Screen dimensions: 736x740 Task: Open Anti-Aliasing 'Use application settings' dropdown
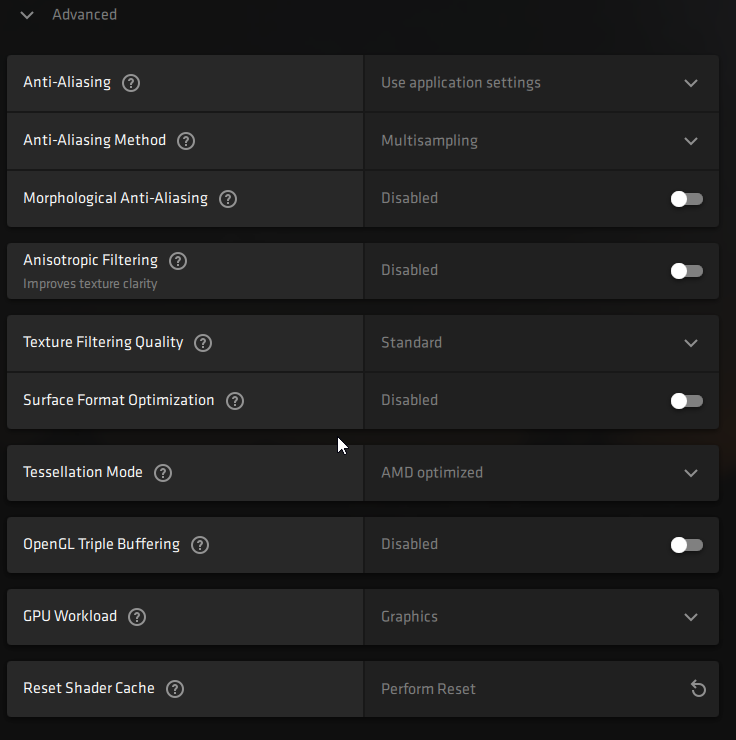pyautogui.click(x=540, y=83)
